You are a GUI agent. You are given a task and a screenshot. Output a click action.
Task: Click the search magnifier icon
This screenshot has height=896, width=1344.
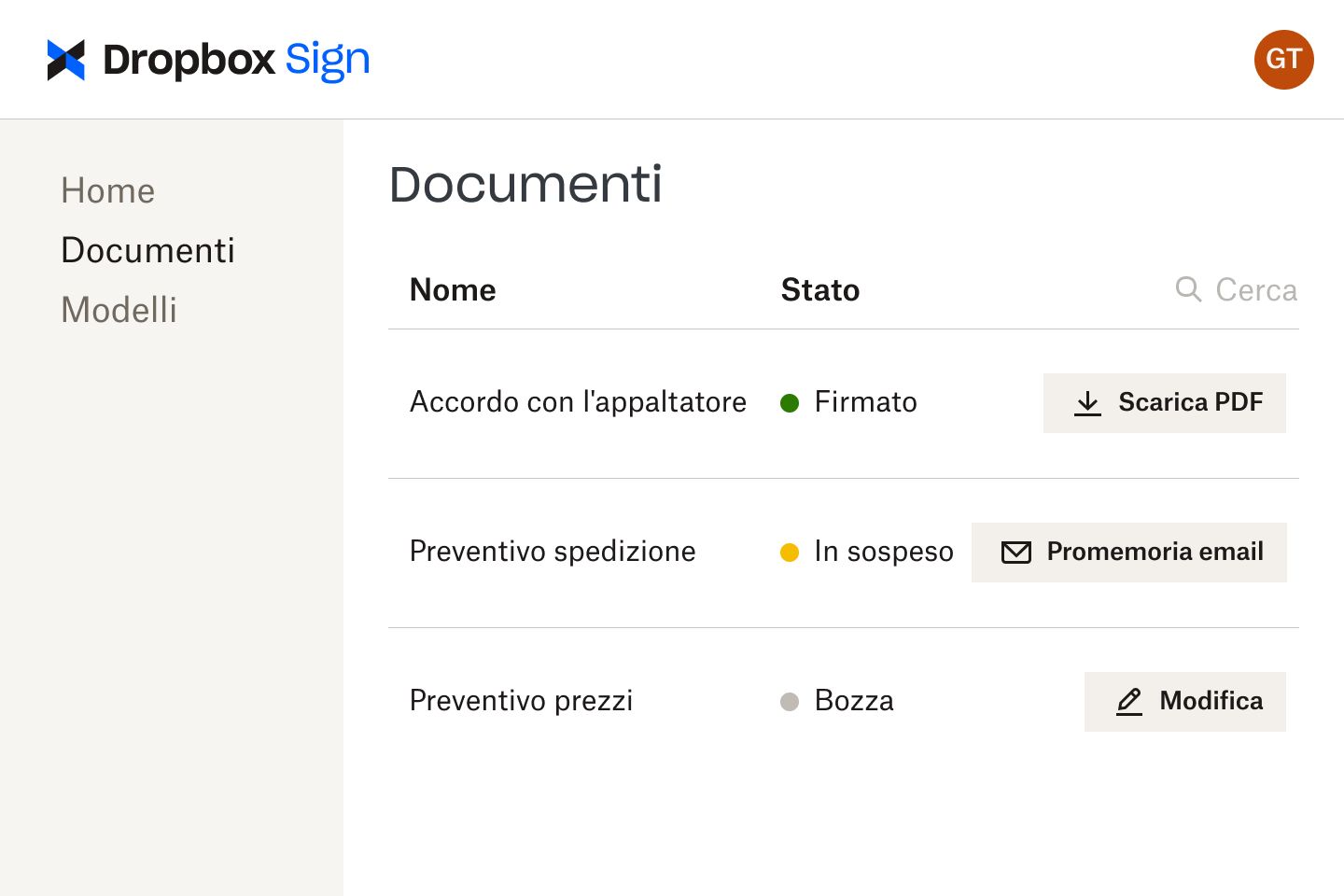[x=1188, y=289]
